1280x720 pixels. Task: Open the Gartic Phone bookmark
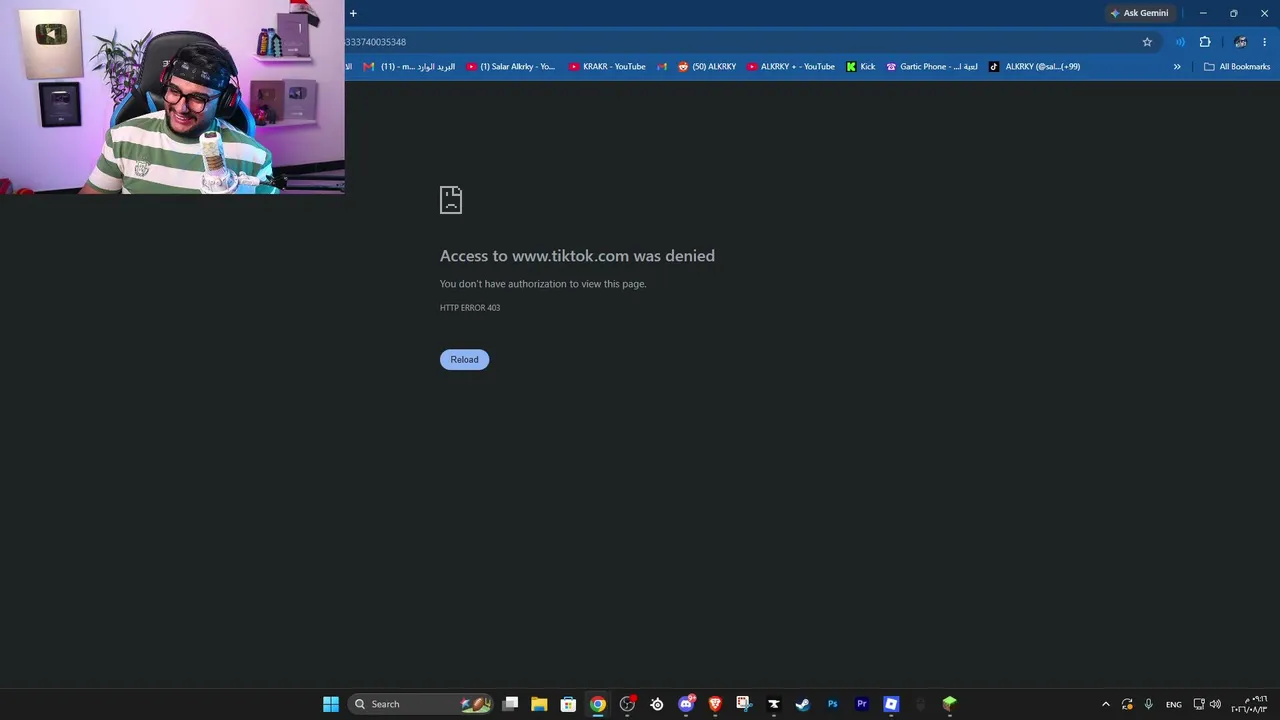pos(932,67)
